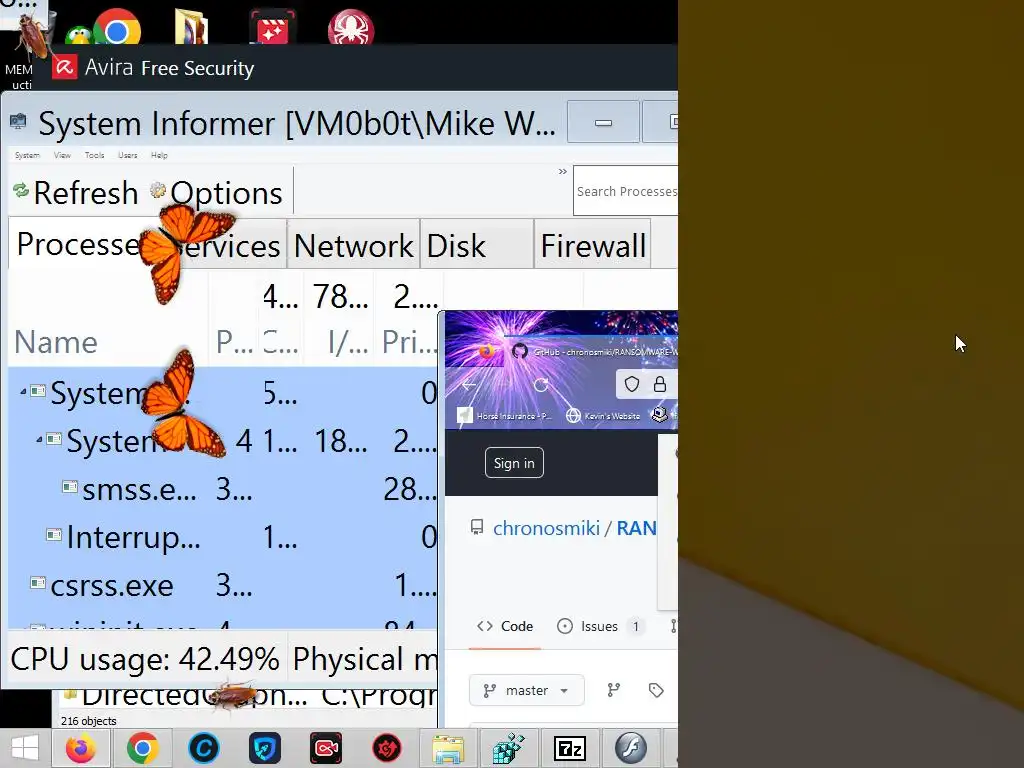1024x768 pixels.
Task: Click the Firefox reload page button
Action: click(x=541, y=385)
